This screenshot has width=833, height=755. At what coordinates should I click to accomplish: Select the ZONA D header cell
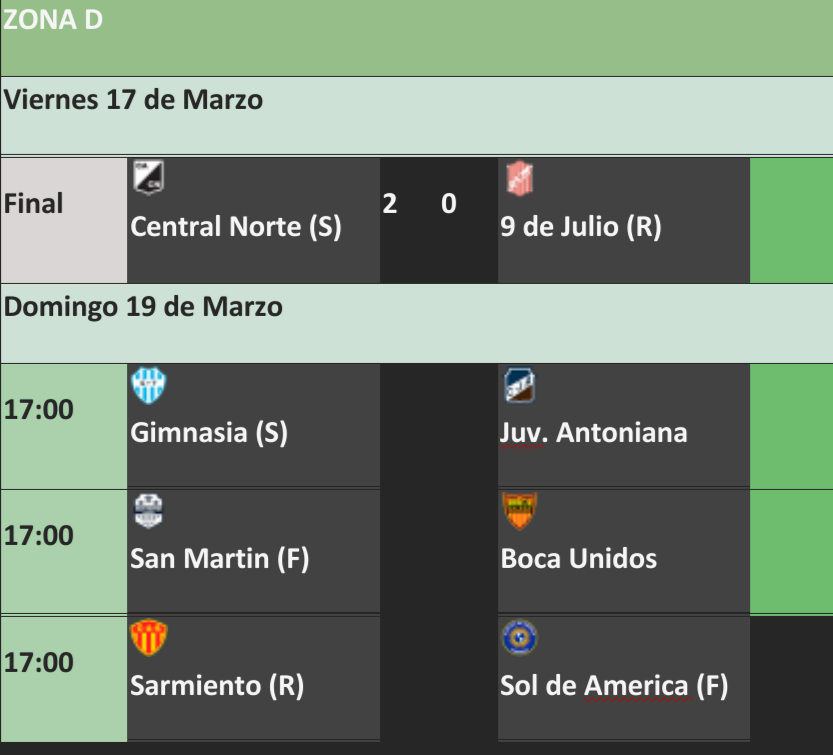[x=416, y=38]
